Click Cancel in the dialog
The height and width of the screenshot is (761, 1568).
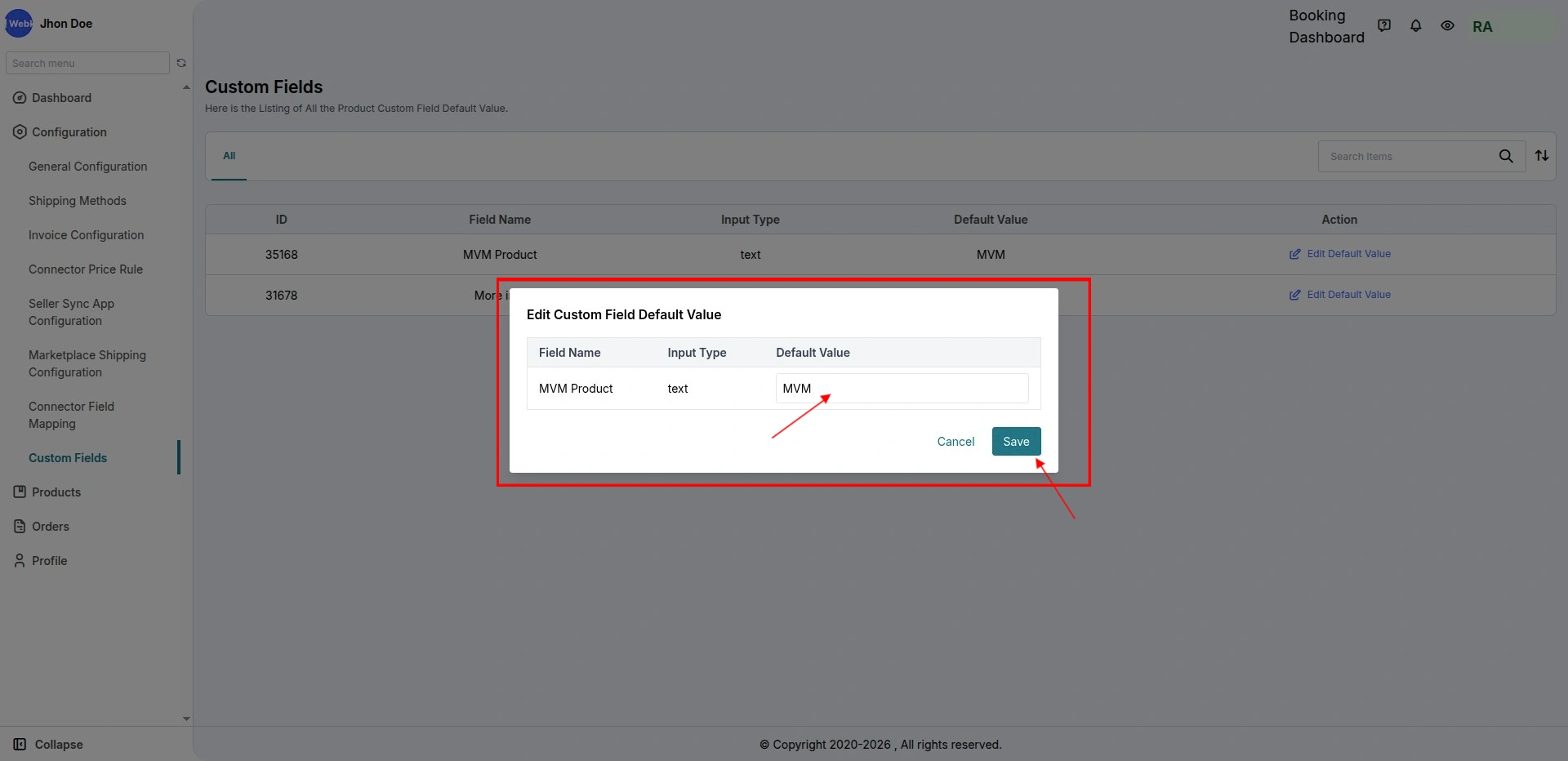click(955, 442)
